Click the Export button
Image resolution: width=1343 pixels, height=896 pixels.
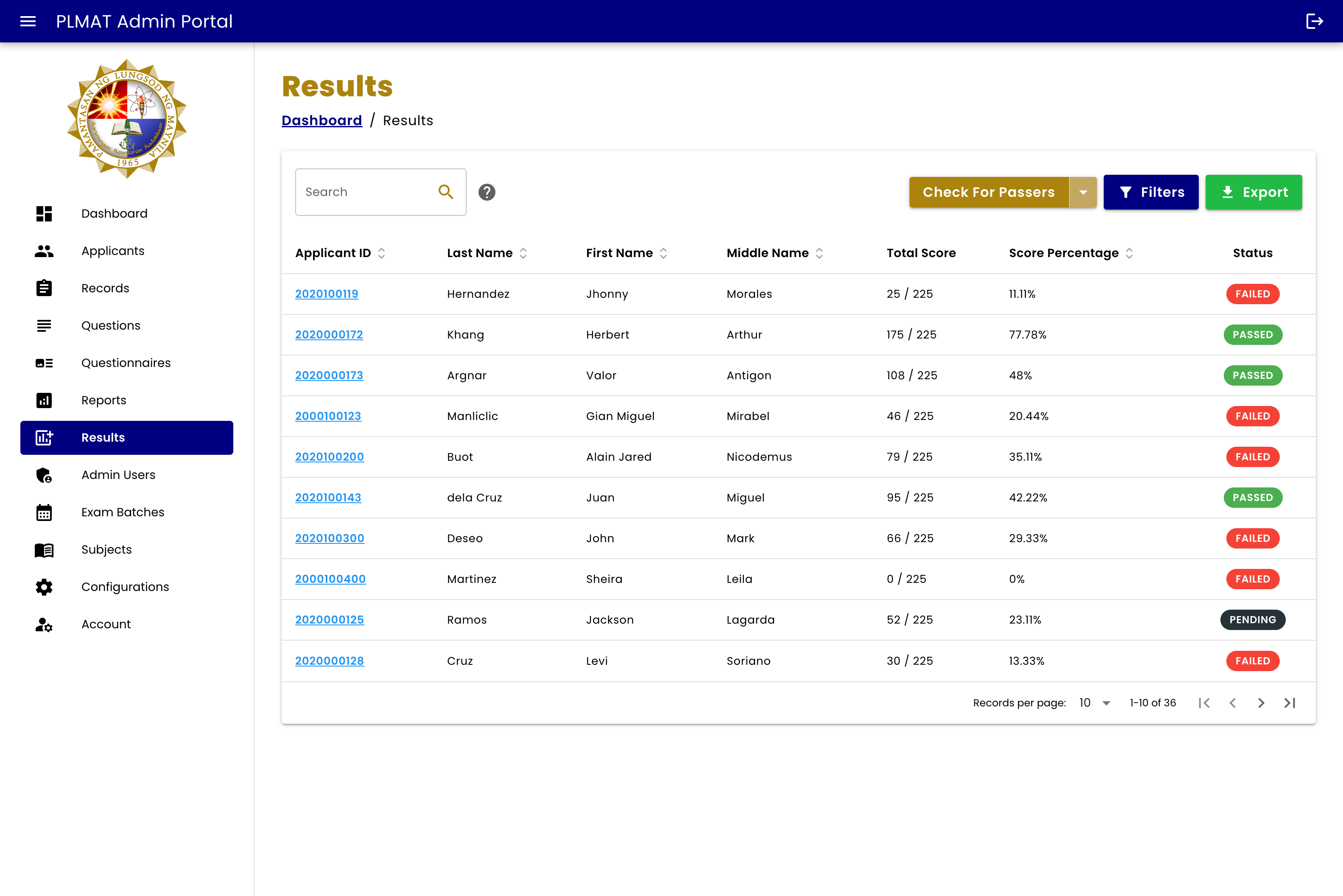(x=1253, y=192)
